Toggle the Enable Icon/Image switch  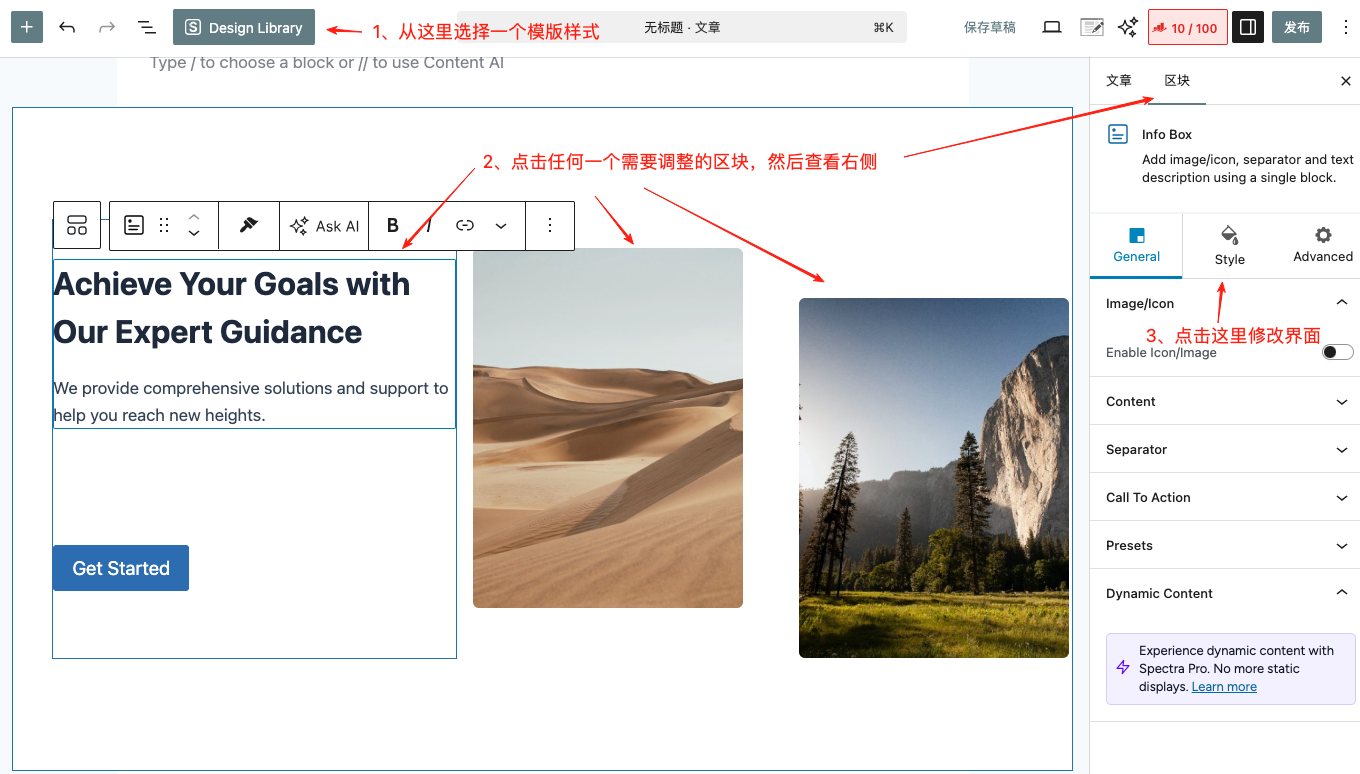click(1337, 352)
